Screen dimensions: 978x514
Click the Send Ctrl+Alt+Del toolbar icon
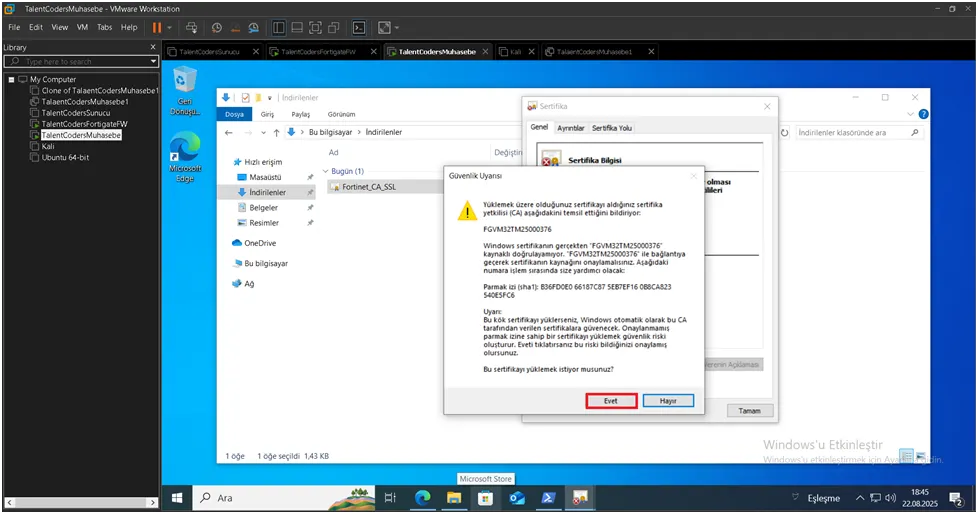tap(191, 27)
